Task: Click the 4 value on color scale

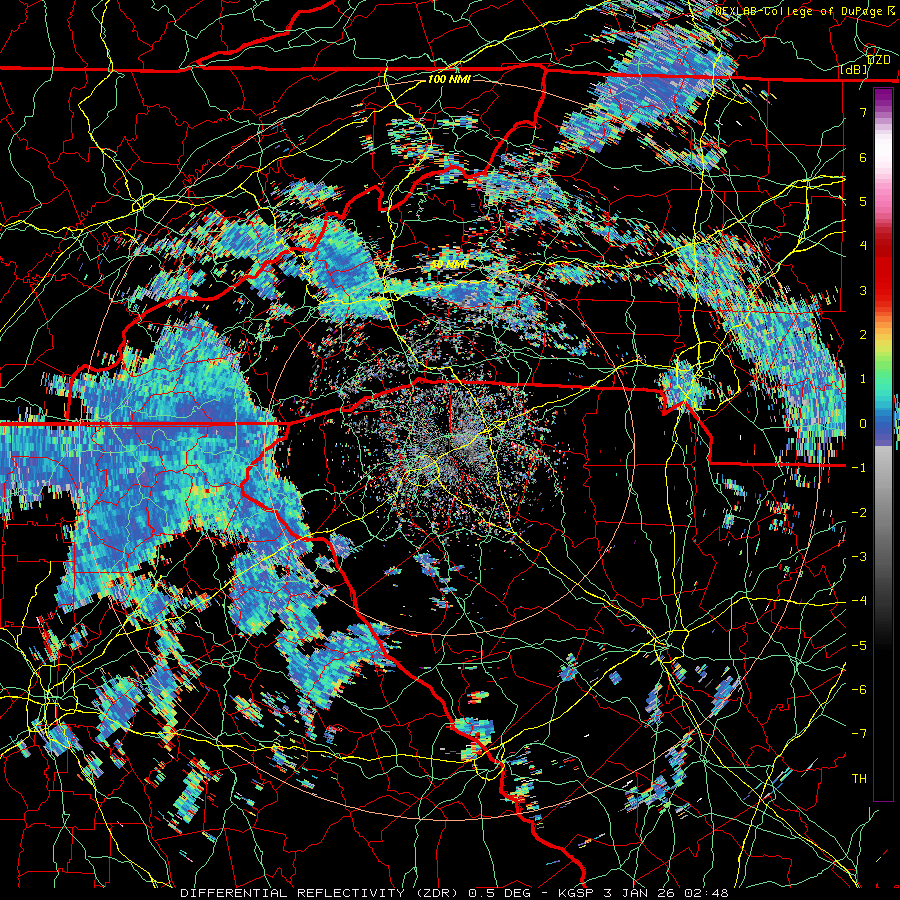Action: [863, 246]
